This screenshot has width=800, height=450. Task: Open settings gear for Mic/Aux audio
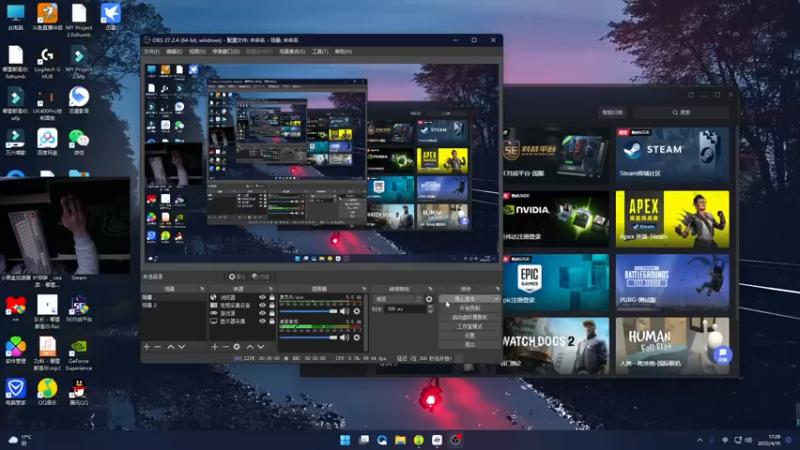[357, 311]
